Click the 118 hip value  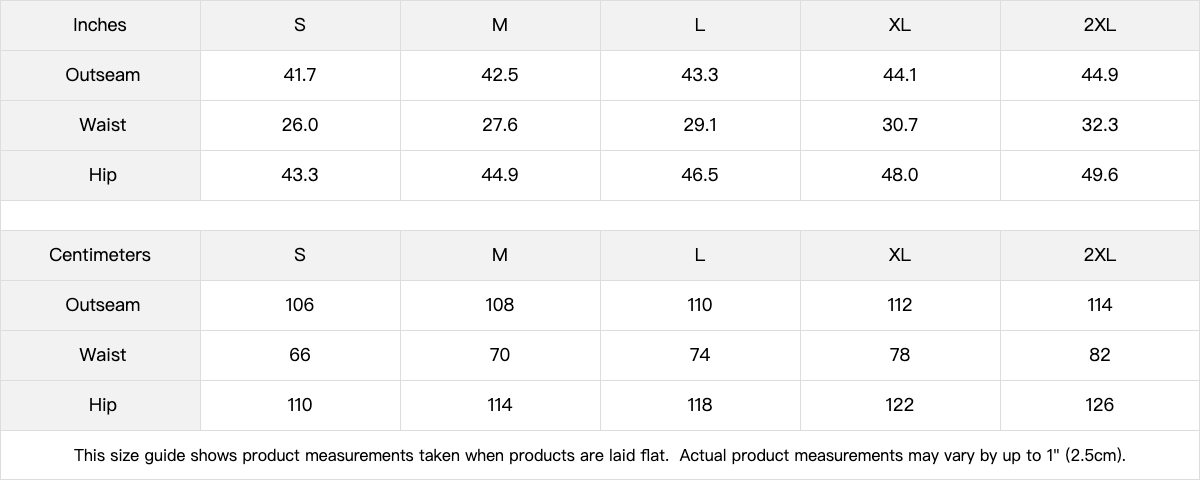[700, 405]
